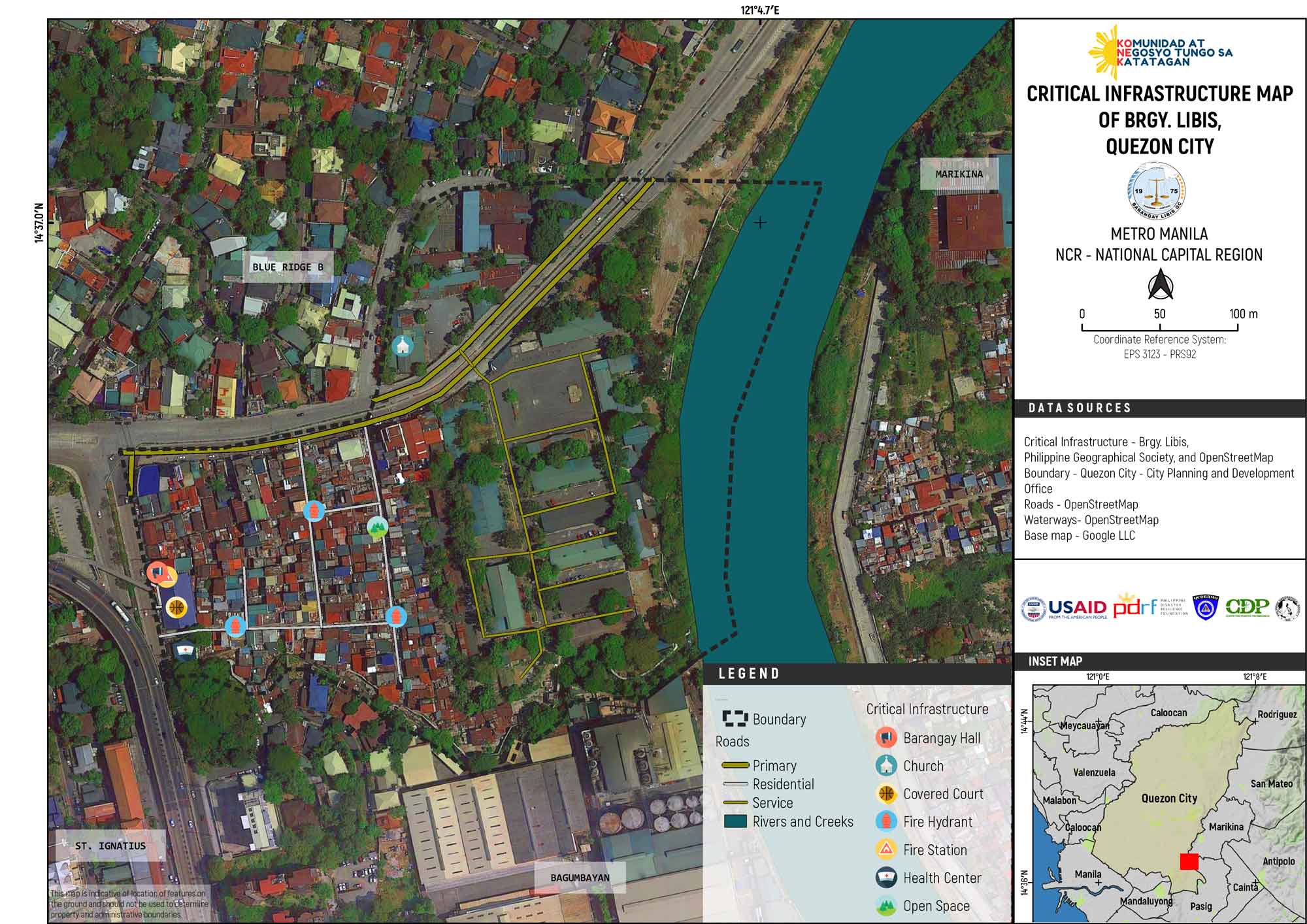
Task: Click the covered court basketball marker on the map
Action: click(176, 608)
